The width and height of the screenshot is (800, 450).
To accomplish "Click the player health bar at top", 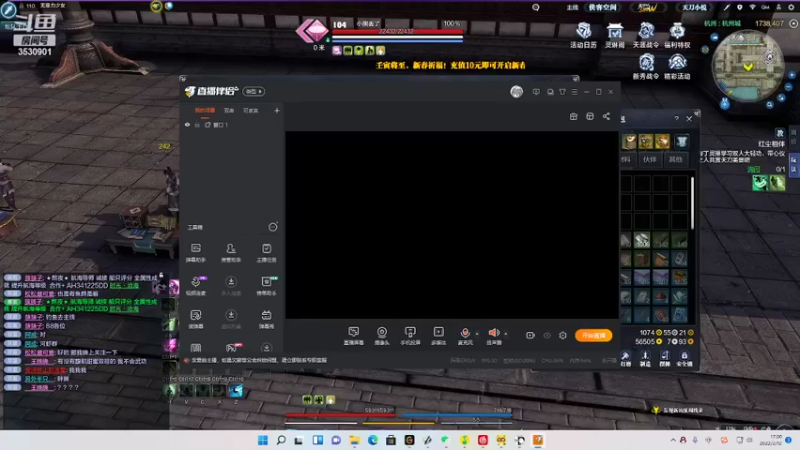I will click(x=397, y=32).
